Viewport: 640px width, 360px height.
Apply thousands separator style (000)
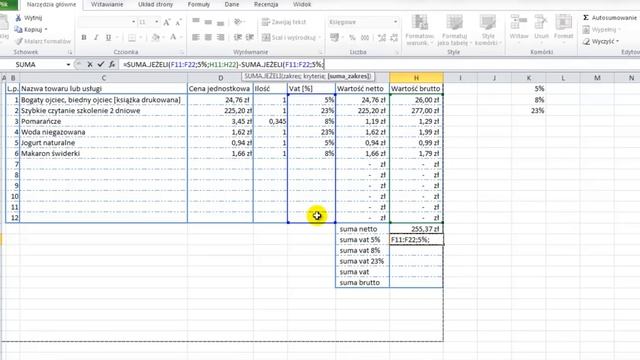click(x=365, y=38)
